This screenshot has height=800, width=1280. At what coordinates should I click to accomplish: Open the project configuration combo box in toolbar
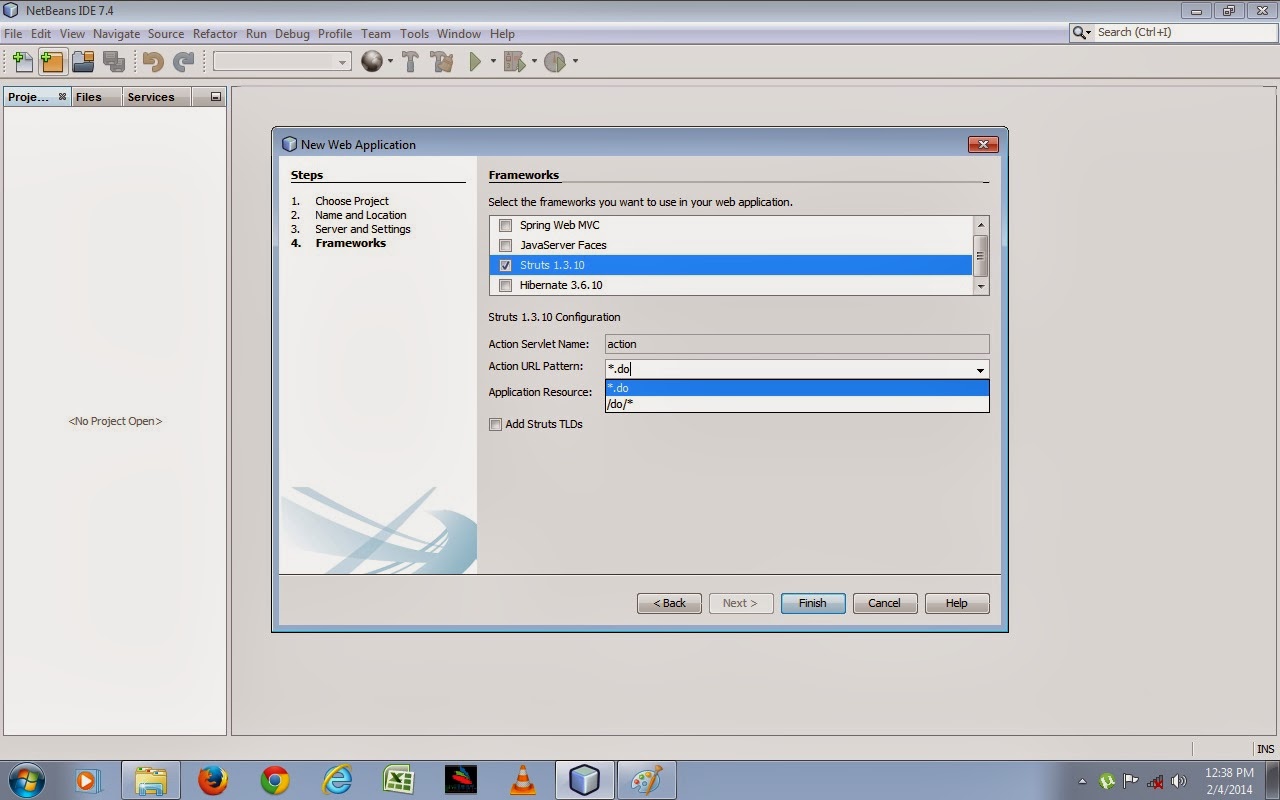[282, 62]
